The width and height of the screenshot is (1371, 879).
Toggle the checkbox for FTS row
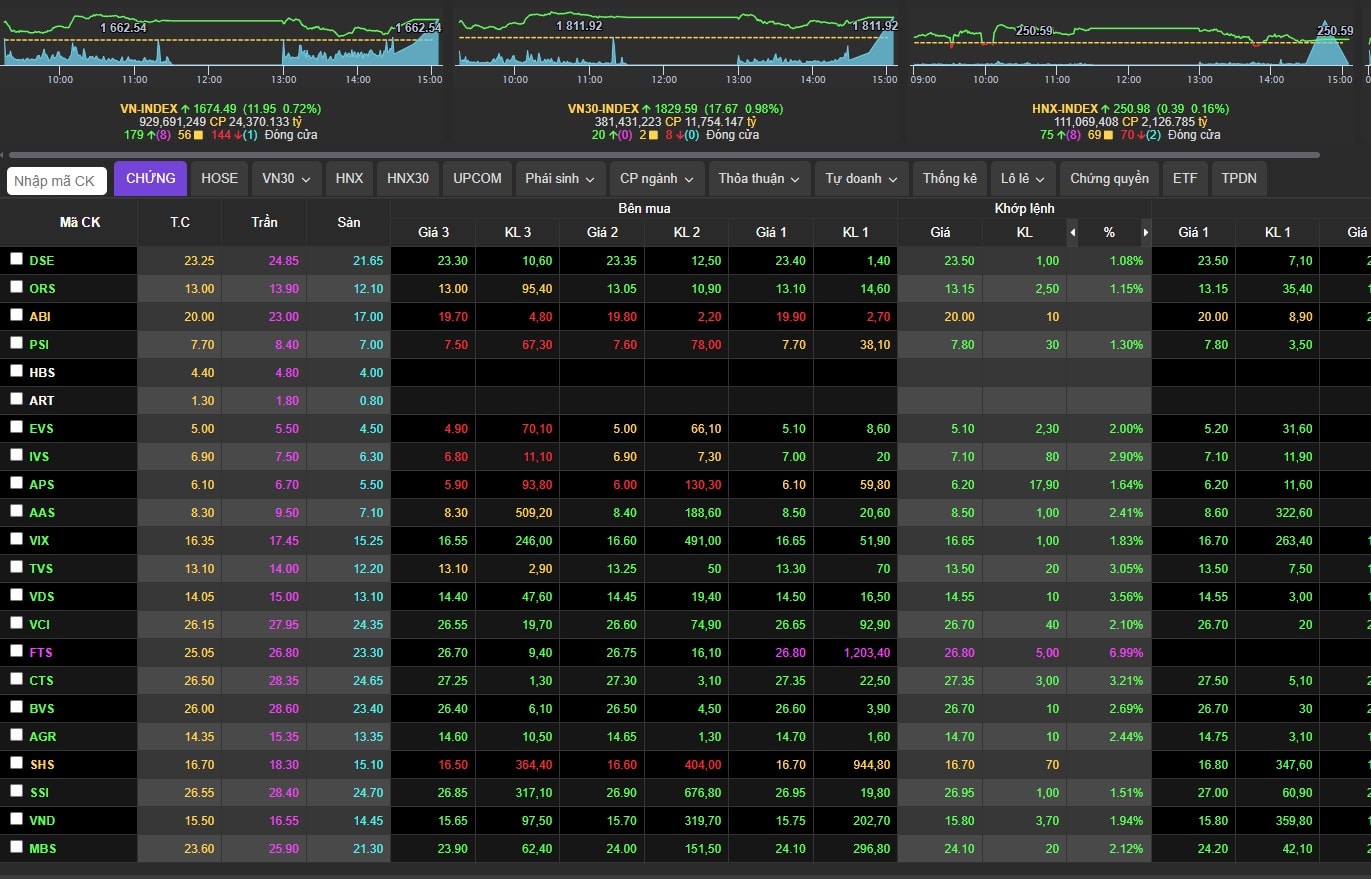[16, 651]
